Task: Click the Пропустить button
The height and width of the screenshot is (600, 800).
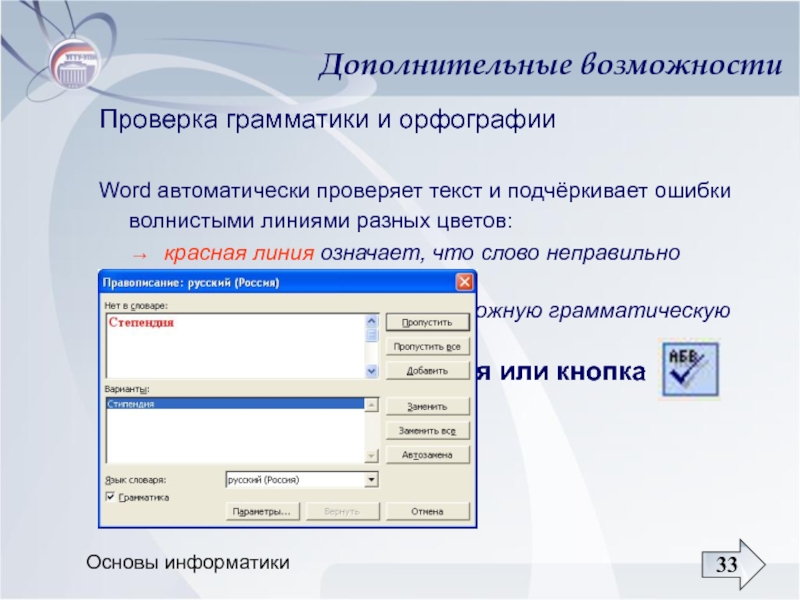Action: (427, 322)
